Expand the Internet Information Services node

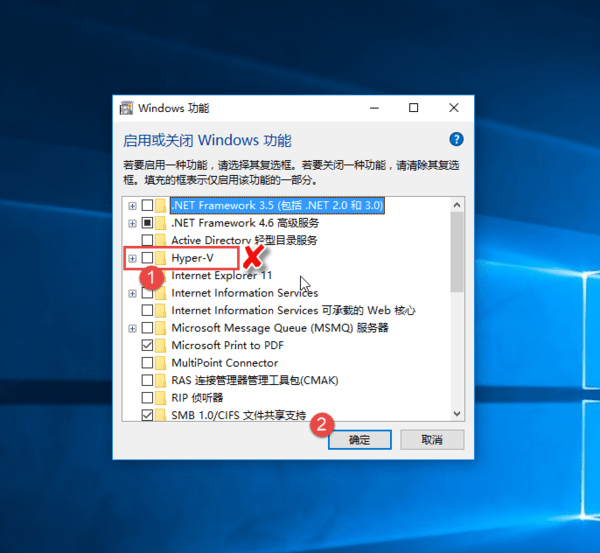click(132, 293)
